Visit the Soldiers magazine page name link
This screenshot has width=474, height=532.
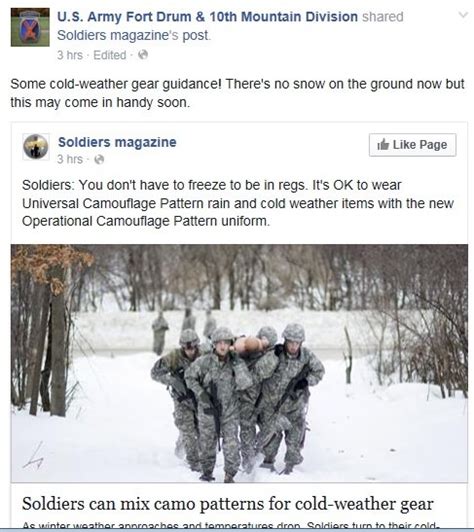pyautogui.click(x=117, y=142)
